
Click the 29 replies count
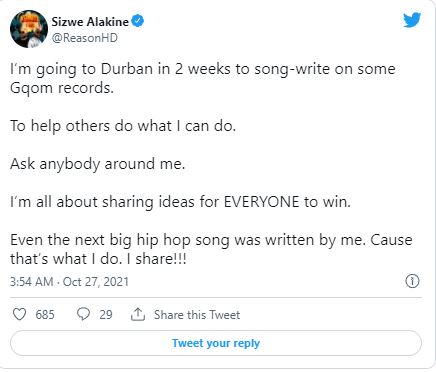click(x=106, y=315)
